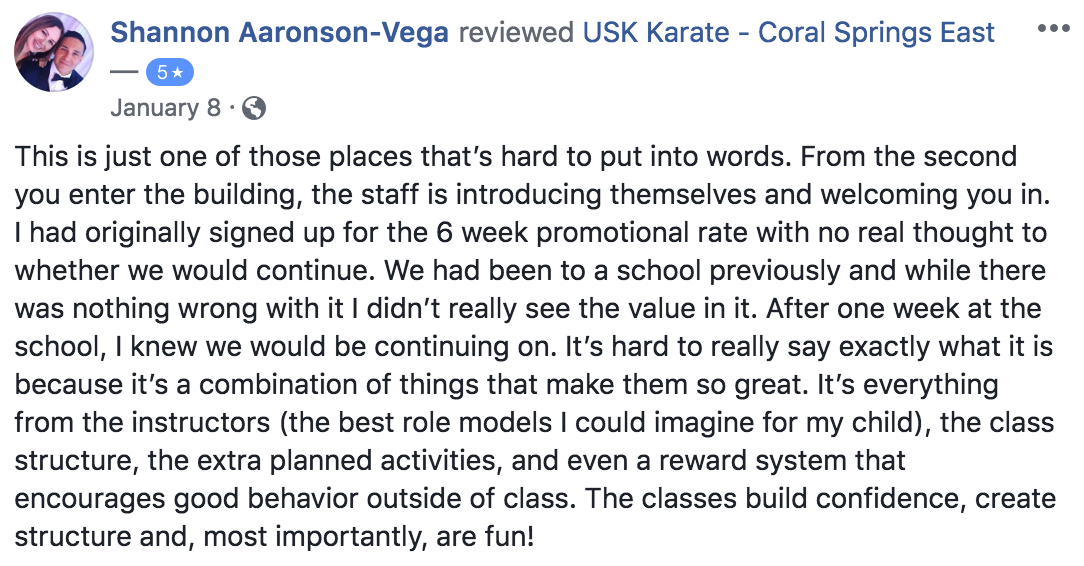Visit the USK Karate - Coral Springs East page
The width and height of the screenshot is (1084, 566).
click(x=788, y=32)
